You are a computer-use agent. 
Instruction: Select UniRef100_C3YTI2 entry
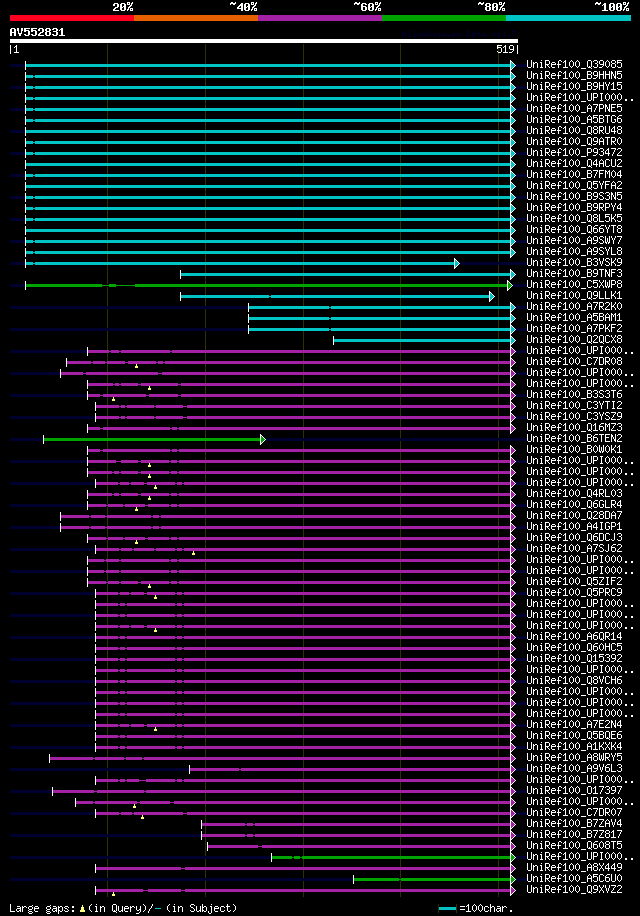click(574, 405)
